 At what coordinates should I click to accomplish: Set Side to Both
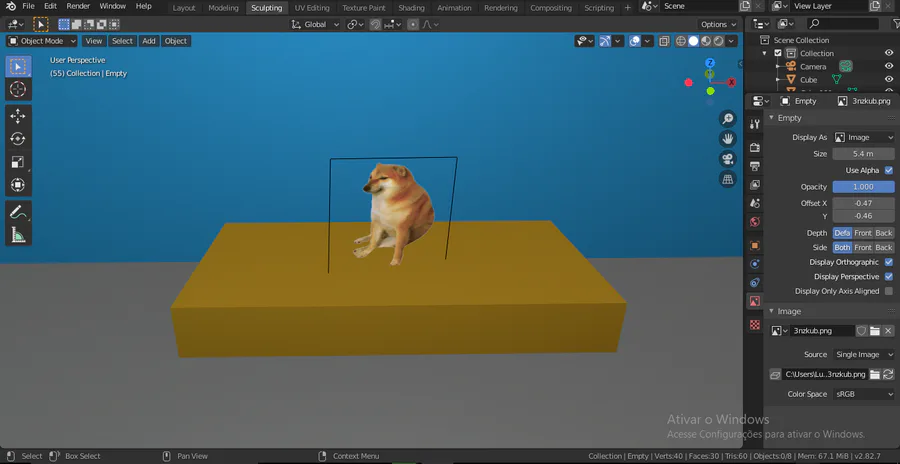[843, 248]
